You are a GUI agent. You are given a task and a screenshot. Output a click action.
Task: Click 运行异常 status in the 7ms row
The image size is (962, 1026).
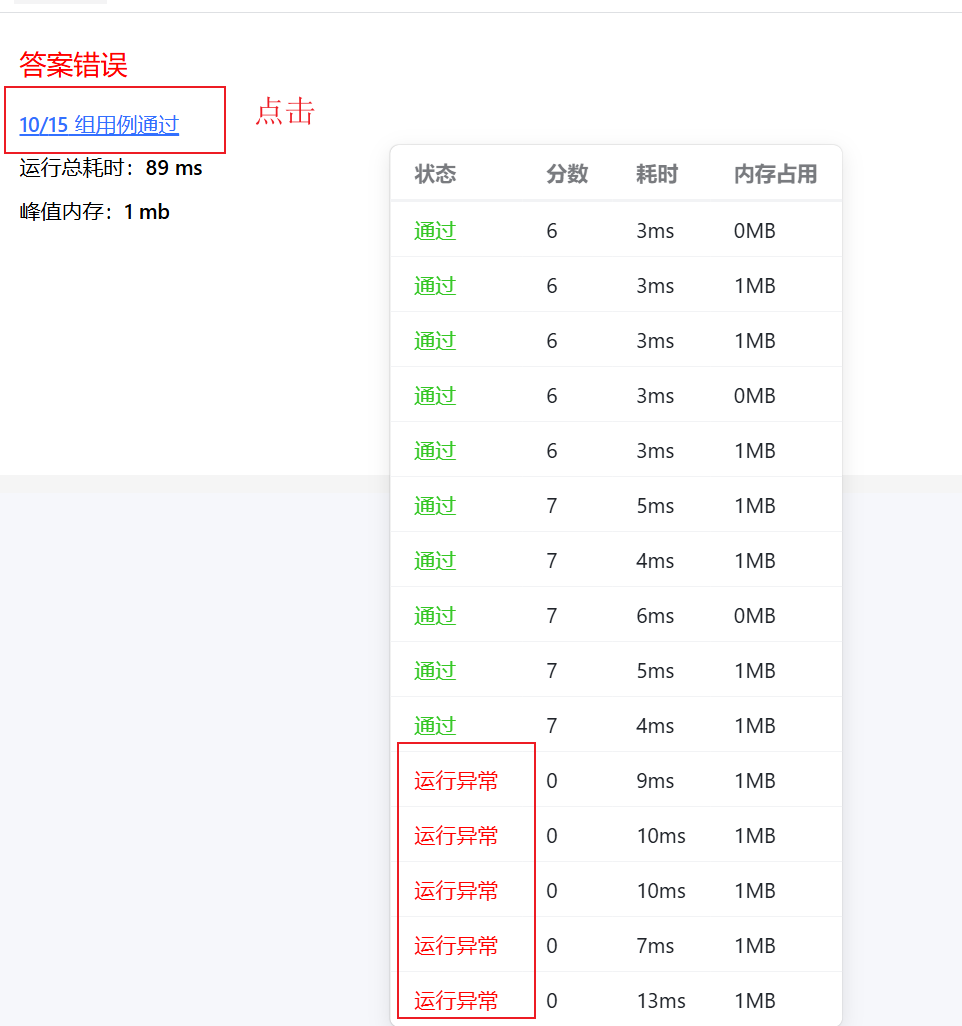[x=456, y=946]
